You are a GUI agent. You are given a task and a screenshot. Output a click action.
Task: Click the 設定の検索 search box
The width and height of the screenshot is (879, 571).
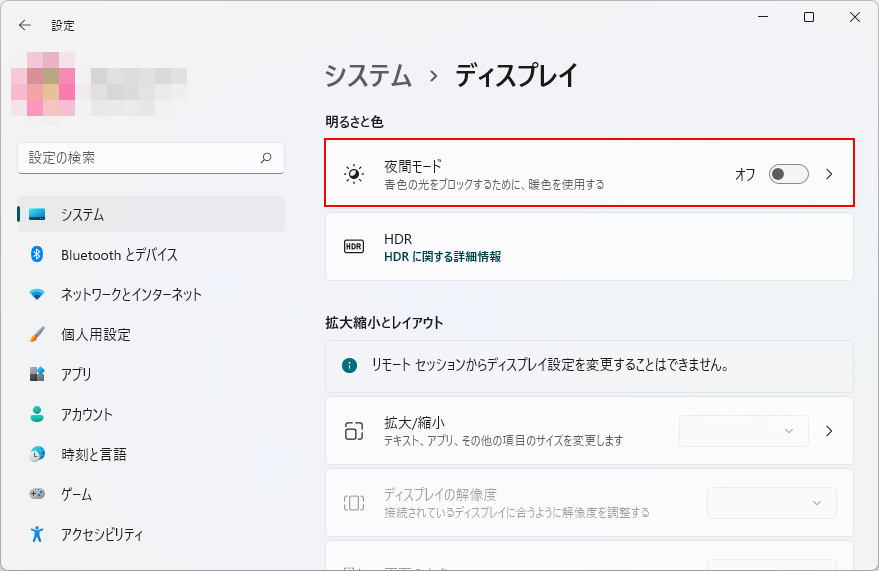point(140,158)
